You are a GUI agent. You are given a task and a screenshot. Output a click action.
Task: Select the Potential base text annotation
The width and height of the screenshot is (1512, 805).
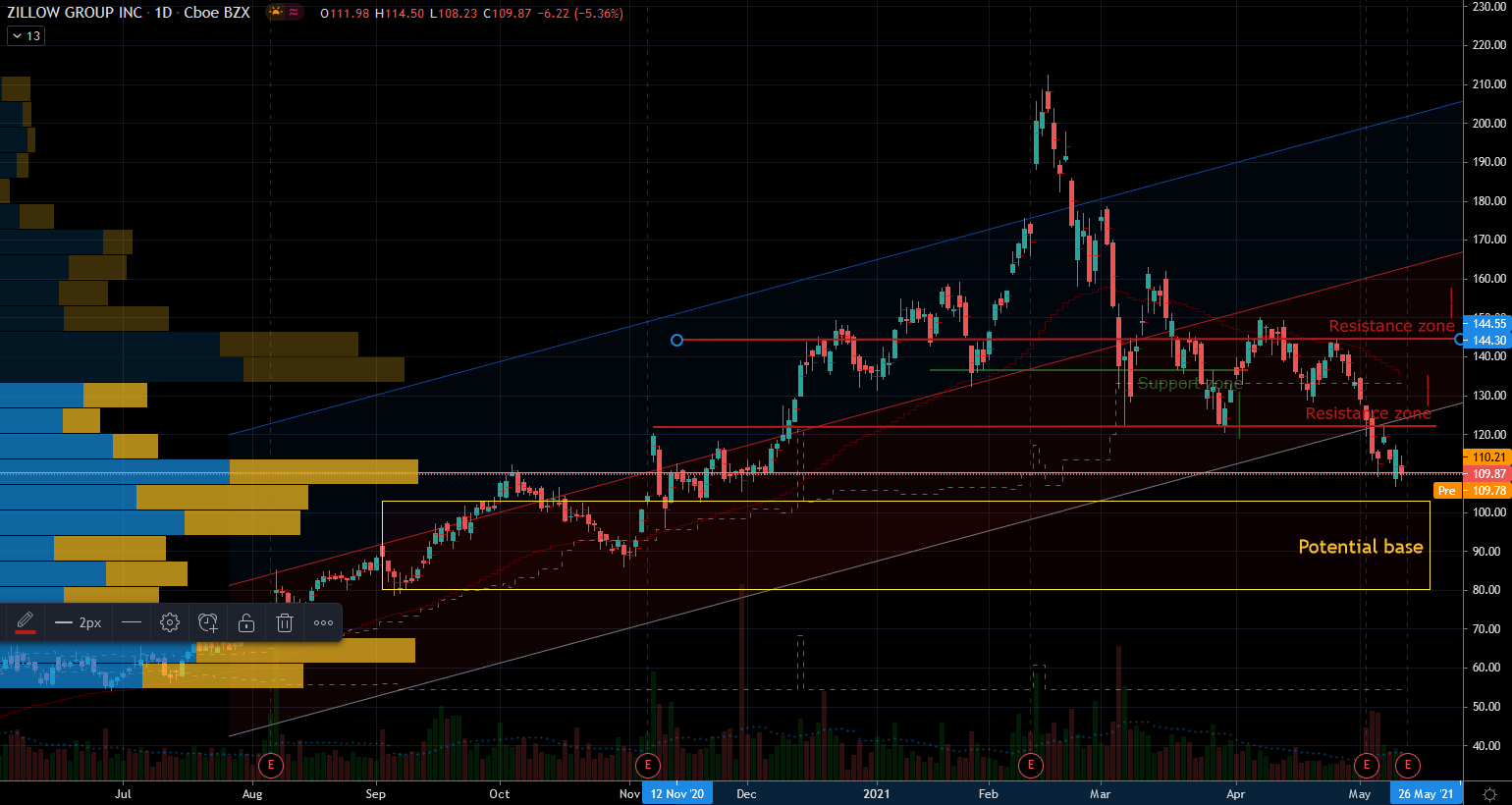pos(1361,547)
